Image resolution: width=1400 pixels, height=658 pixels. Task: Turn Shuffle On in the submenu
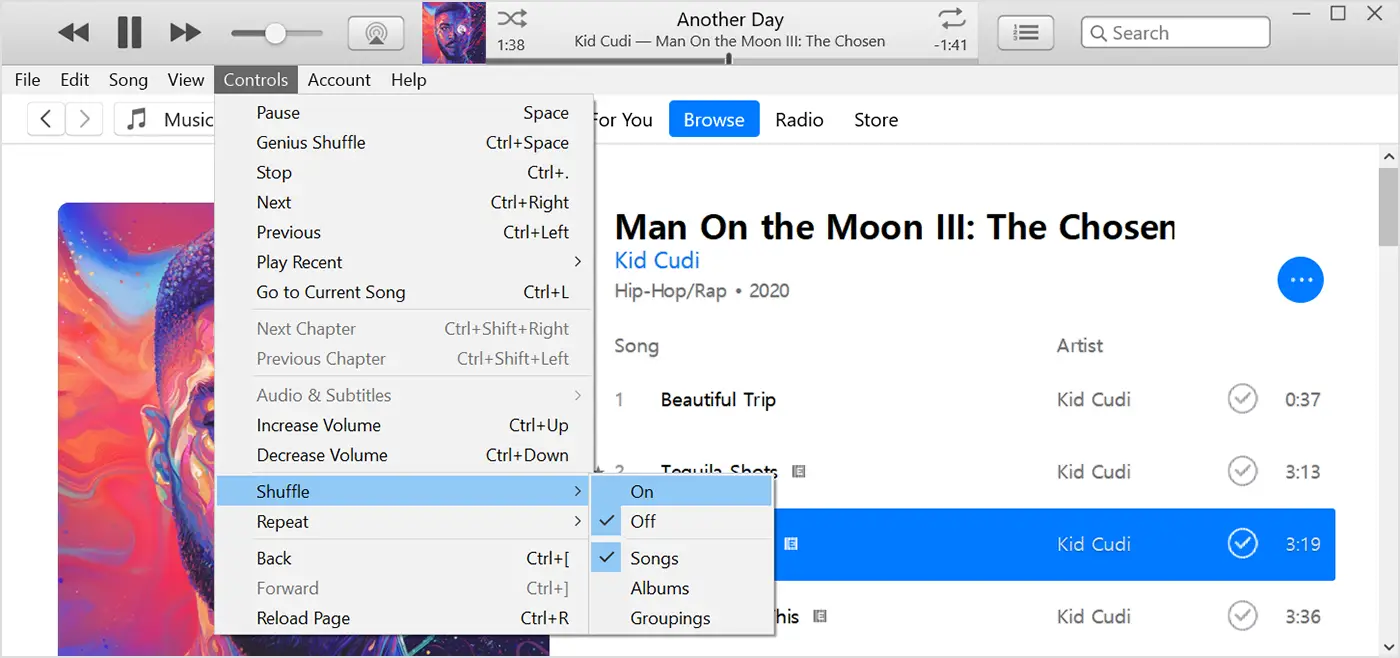click(x=641, y=491)
